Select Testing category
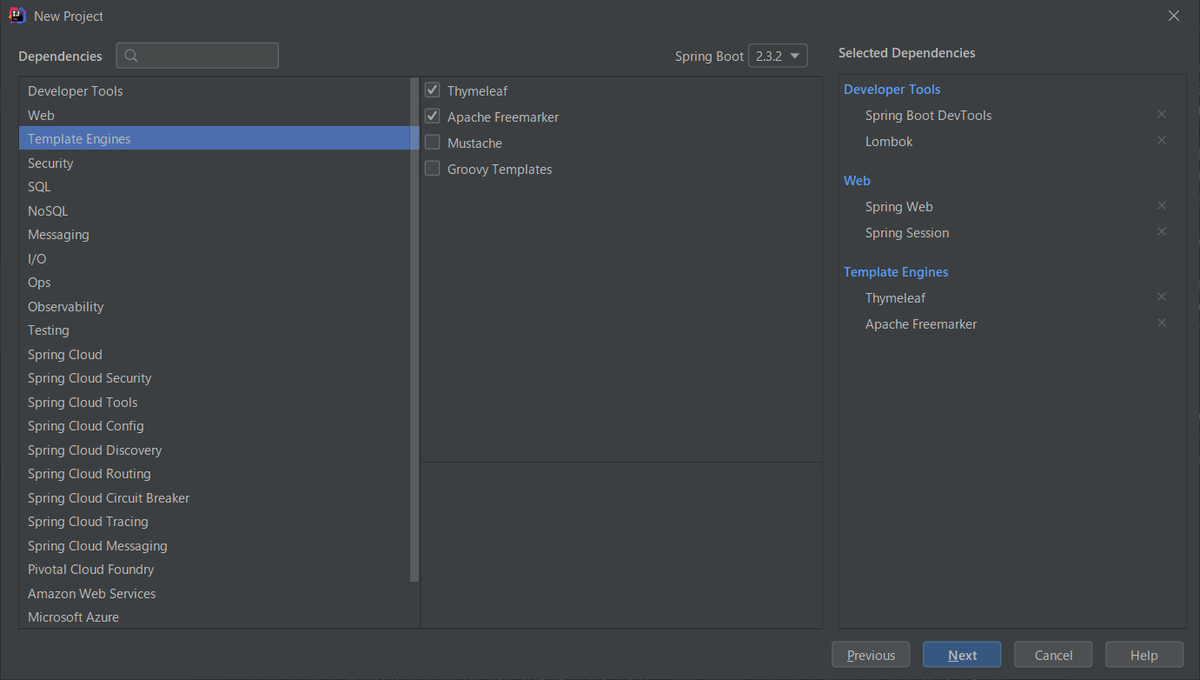The image size is (1200, 680). click(x=214, y=331)
